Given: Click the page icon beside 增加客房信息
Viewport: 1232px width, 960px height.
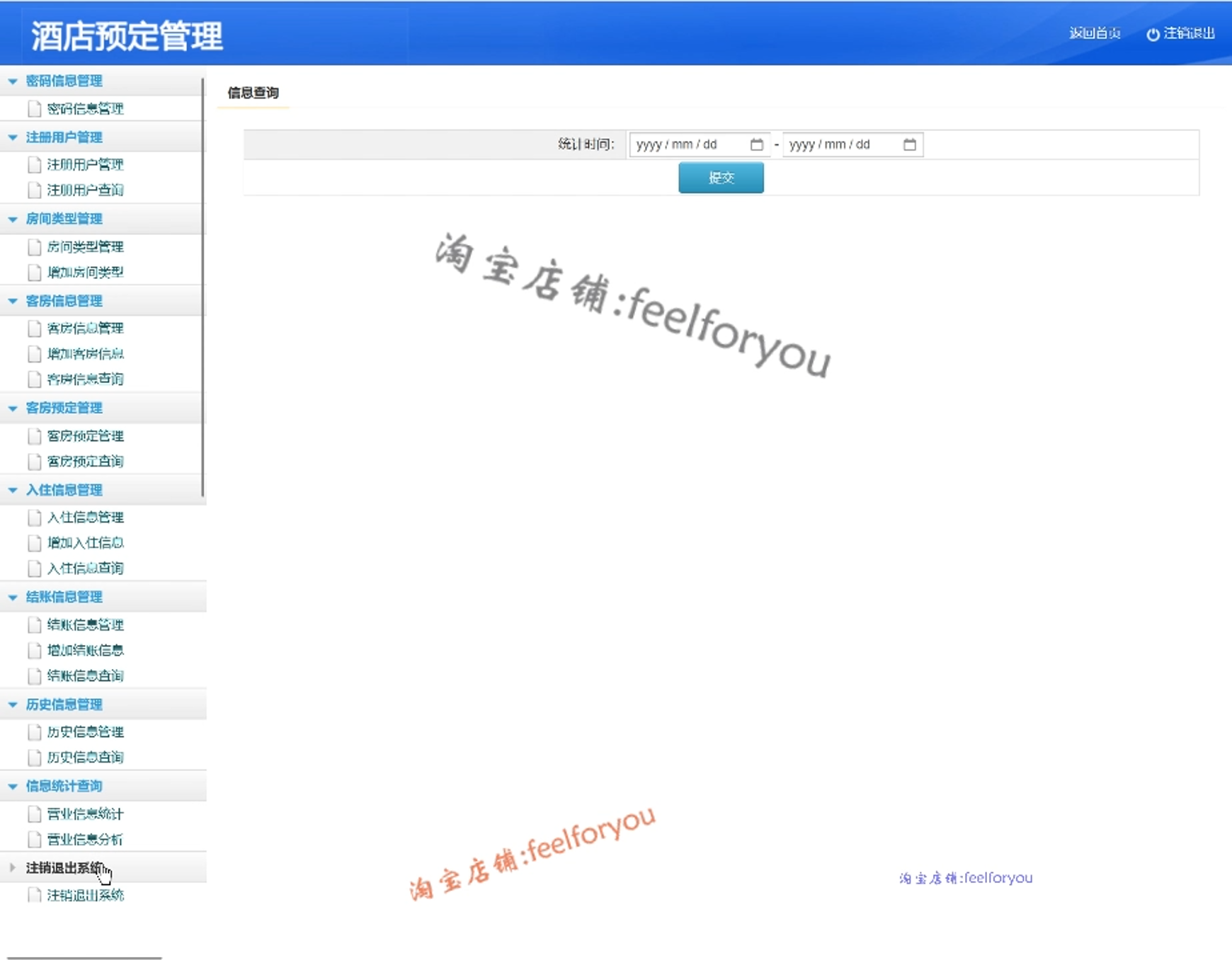Looking at the screenshot, I should click(x=34, y=354).
